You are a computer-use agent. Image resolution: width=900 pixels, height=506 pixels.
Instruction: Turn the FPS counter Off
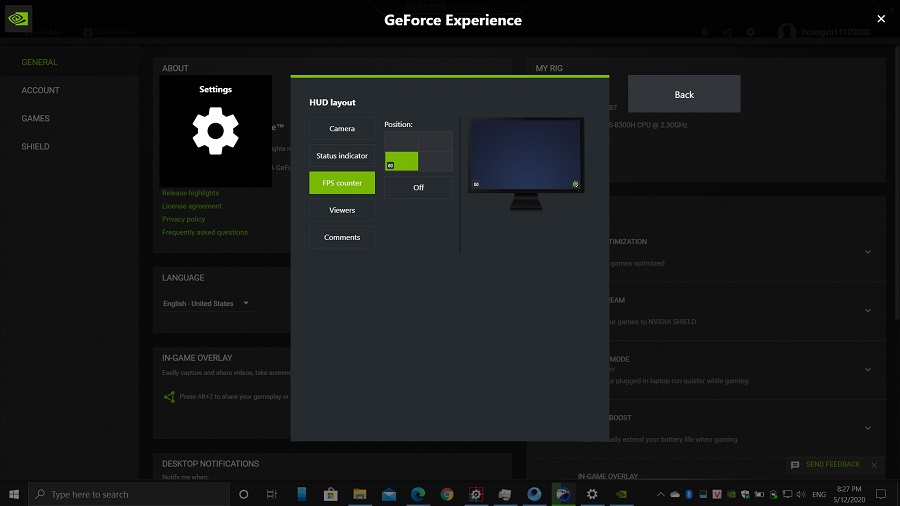[x=418, y=188]
